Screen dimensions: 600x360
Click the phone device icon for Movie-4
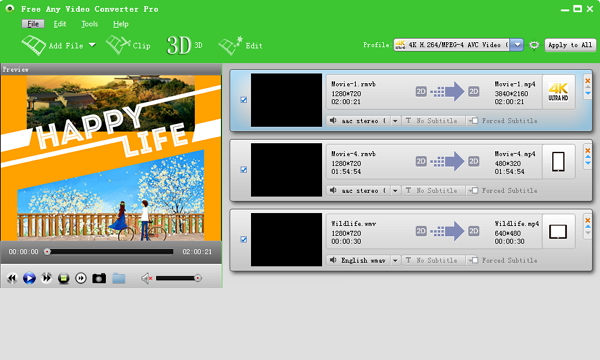pos(558,162)
